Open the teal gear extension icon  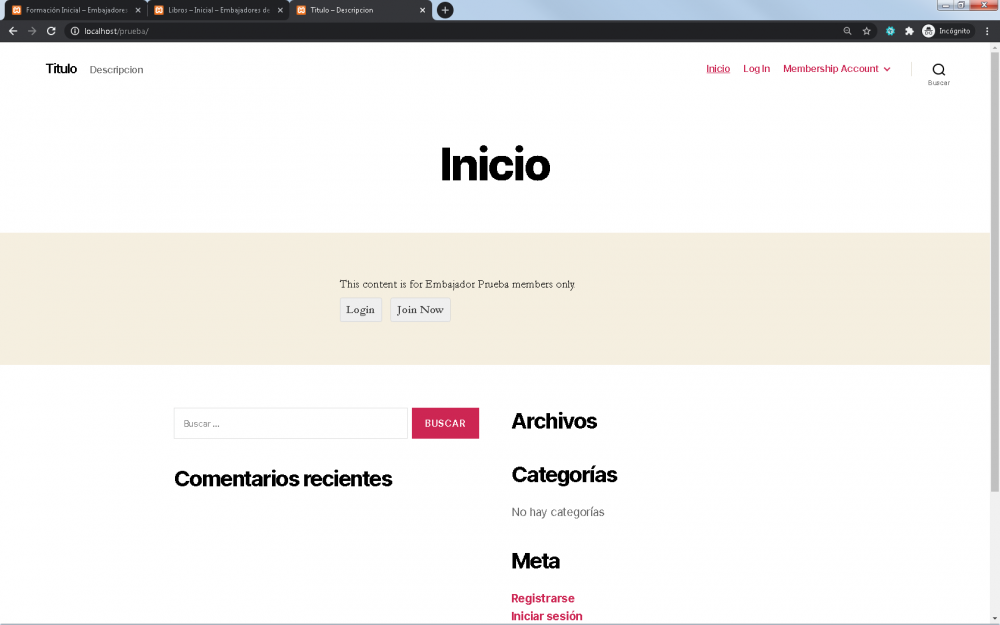click(890, 31)
